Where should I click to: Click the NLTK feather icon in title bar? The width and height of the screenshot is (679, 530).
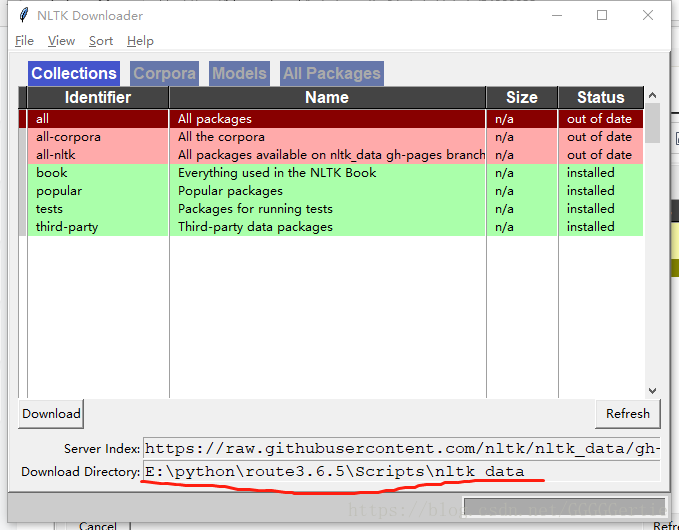[x=24, y=15]
